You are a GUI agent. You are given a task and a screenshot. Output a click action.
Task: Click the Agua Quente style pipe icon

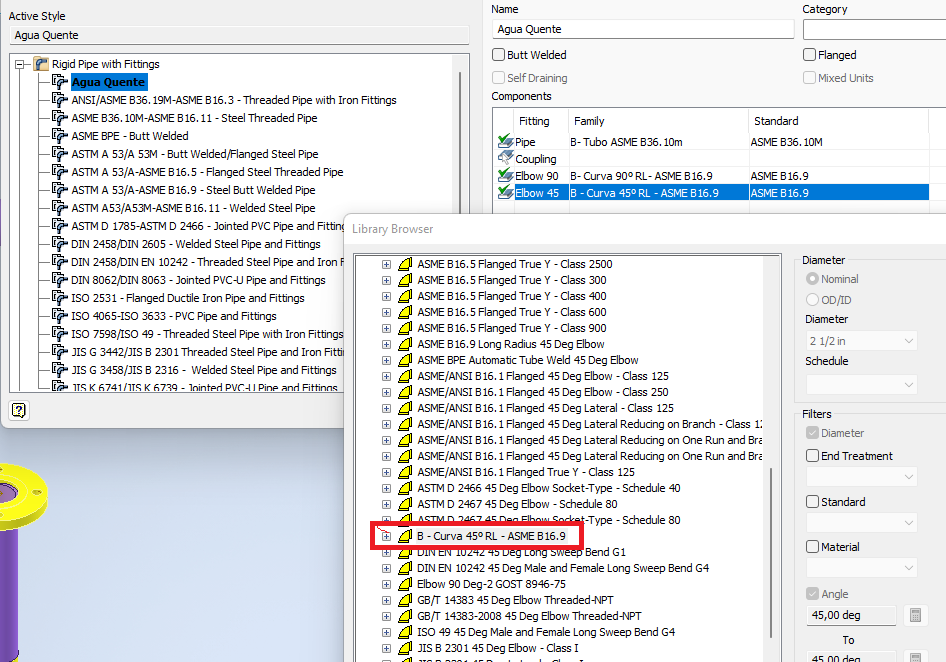coord(60,81)
